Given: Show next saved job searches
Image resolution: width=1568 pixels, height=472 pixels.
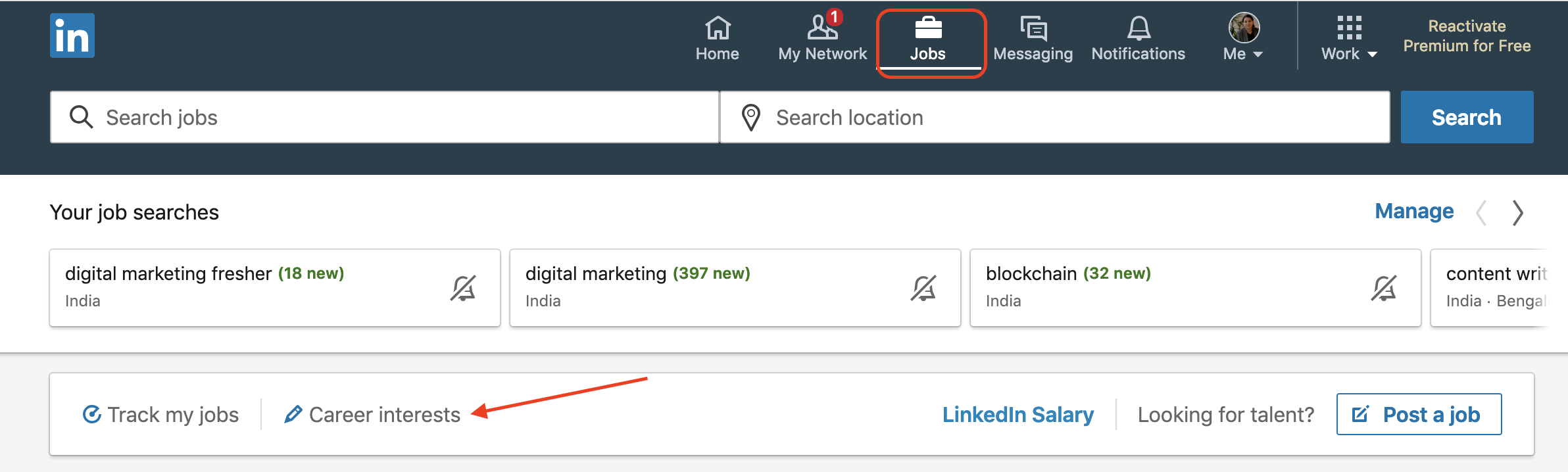Looking at the screenshot, I should (x=1518, y=213).
